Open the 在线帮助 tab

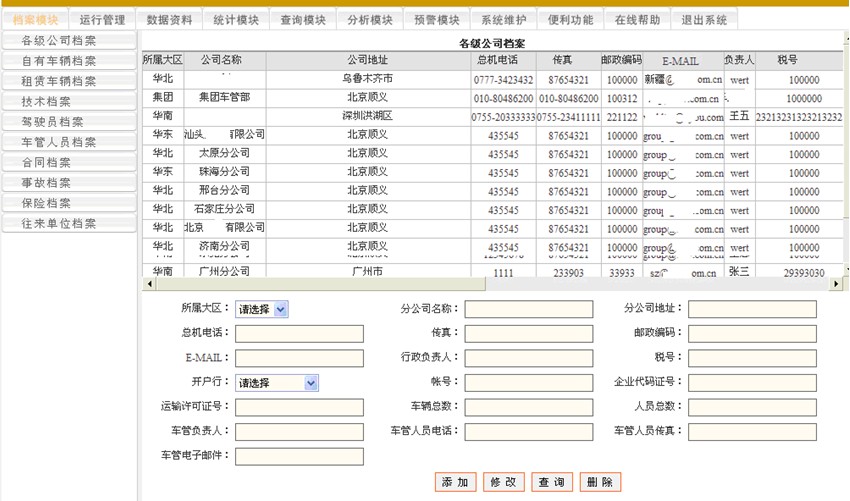click(x=638, y=20)
